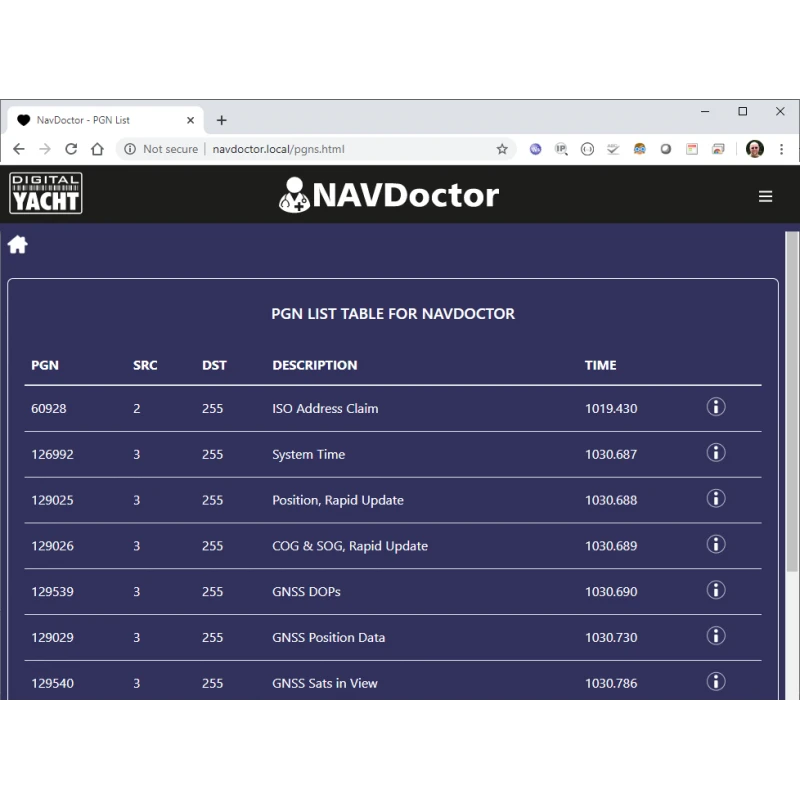Open Chrome's three-dot menu
This screenshot has width=800, height=800.
click(x=781, y=149)
